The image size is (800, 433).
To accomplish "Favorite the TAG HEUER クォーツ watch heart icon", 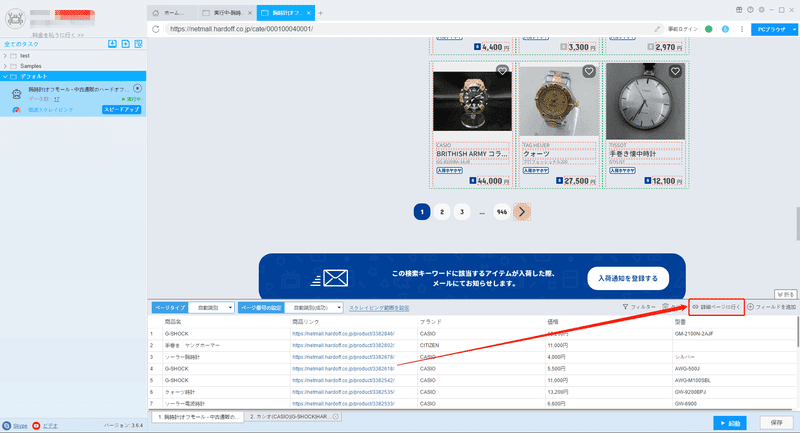I will click(x=589, y=71).
